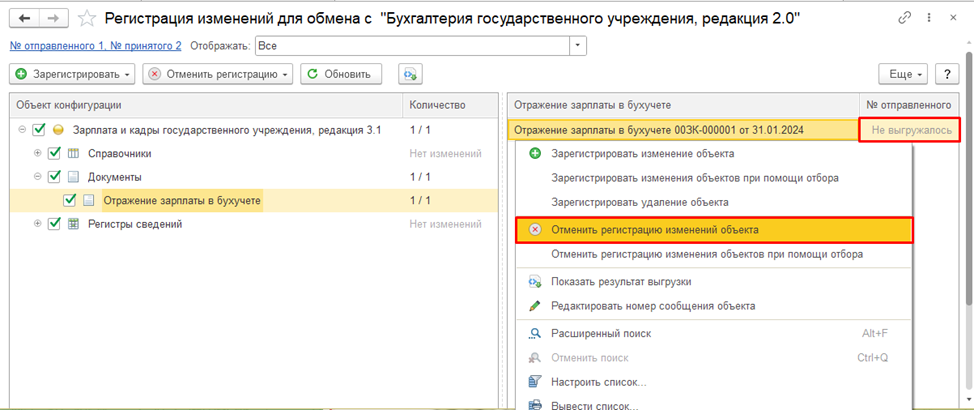Expand the Регистры сведений node
The width and height of the screenshot is (974, 410).
pyautogui.click(x=38, y=224)
